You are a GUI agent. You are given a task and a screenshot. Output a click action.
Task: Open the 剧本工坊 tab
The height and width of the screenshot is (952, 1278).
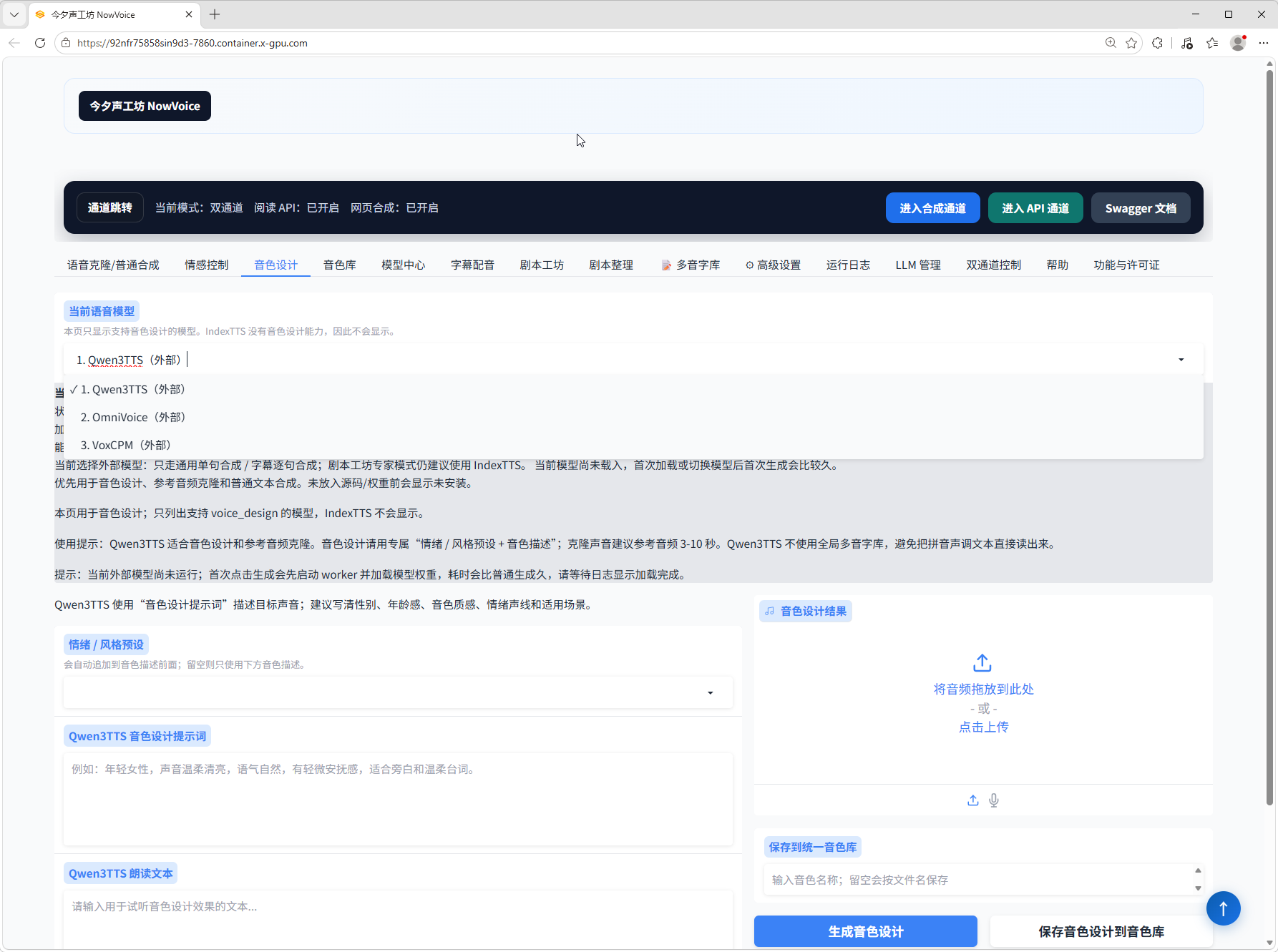pyautogui.click(x=542, y=265)
